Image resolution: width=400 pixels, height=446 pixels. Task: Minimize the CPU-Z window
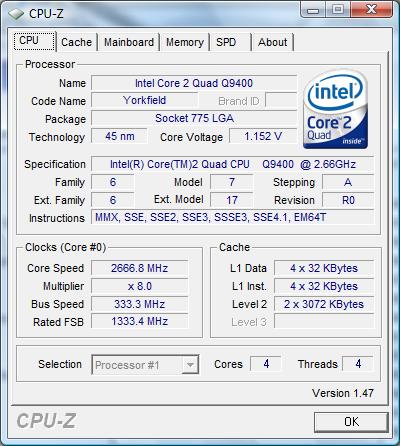[x=312, y=10]
